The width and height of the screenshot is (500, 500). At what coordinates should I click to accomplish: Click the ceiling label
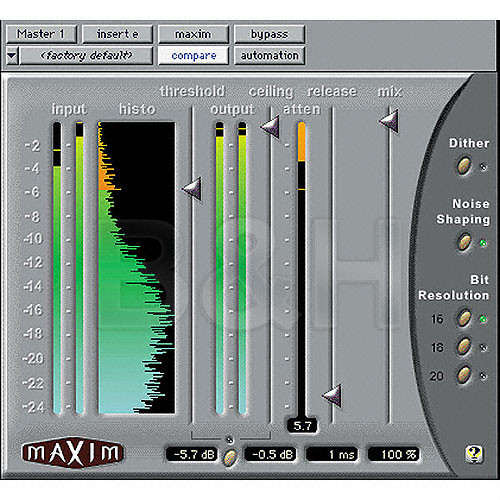pyautogui.click(x=271, y=92)
